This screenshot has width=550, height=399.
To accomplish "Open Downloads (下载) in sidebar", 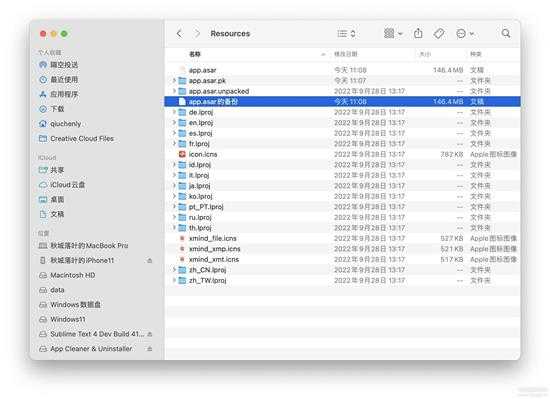I will coord(52,109).
